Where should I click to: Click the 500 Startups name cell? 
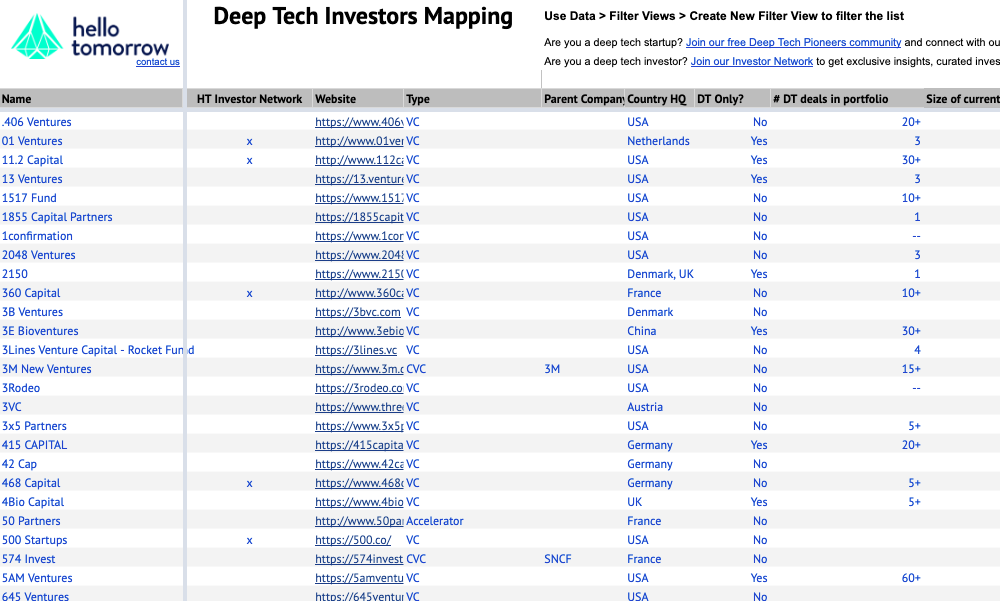(34, 540)
